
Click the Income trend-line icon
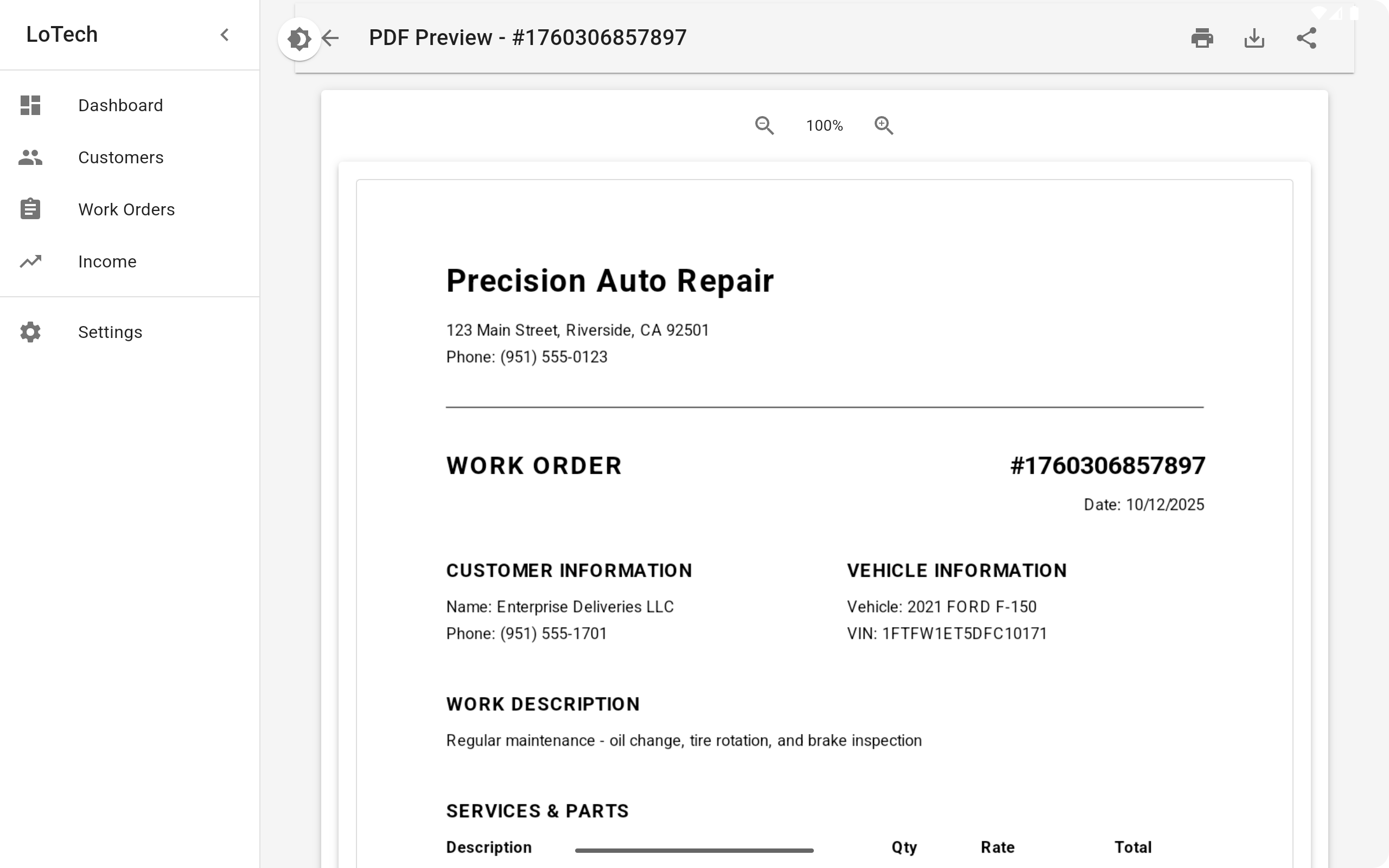(x=30, y=262)
